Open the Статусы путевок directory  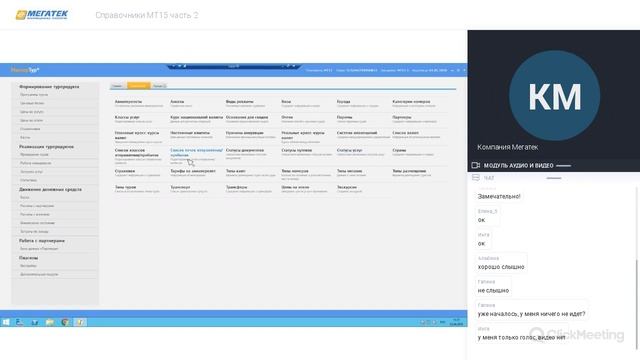(296, 151)
